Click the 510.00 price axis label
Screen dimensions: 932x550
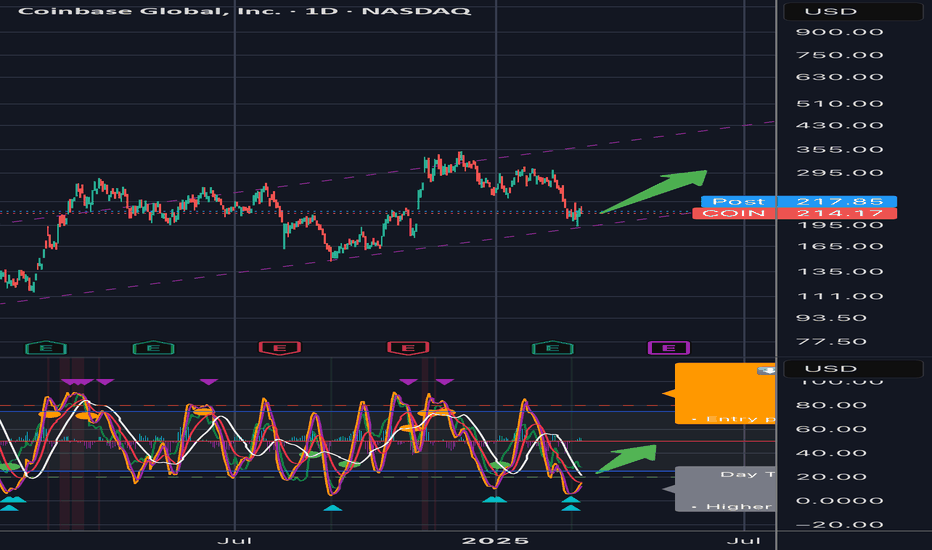(839, 104)
